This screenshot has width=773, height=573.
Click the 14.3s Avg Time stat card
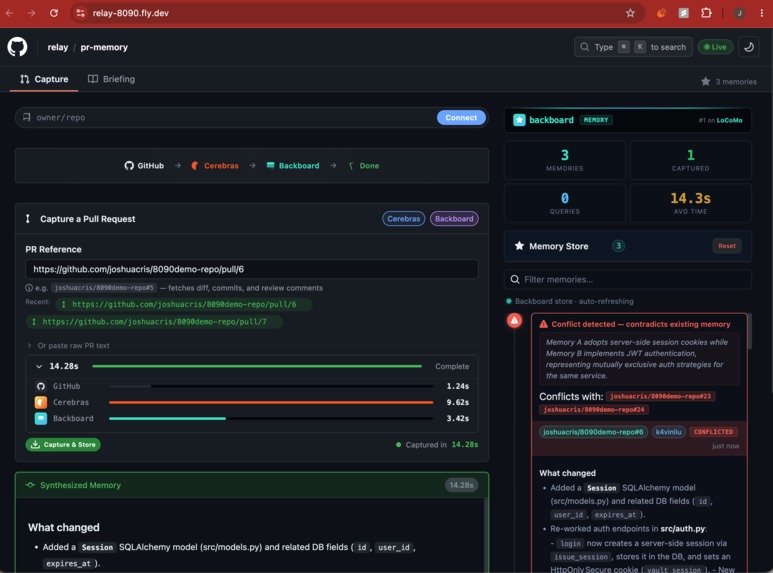pyautogui.click(x=690, y=203)
